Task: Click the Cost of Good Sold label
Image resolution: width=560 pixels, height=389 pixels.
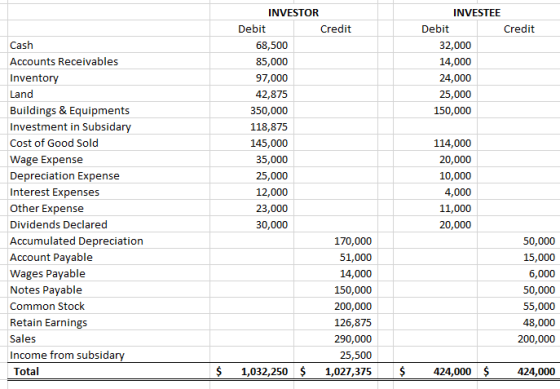Action: 54,143
